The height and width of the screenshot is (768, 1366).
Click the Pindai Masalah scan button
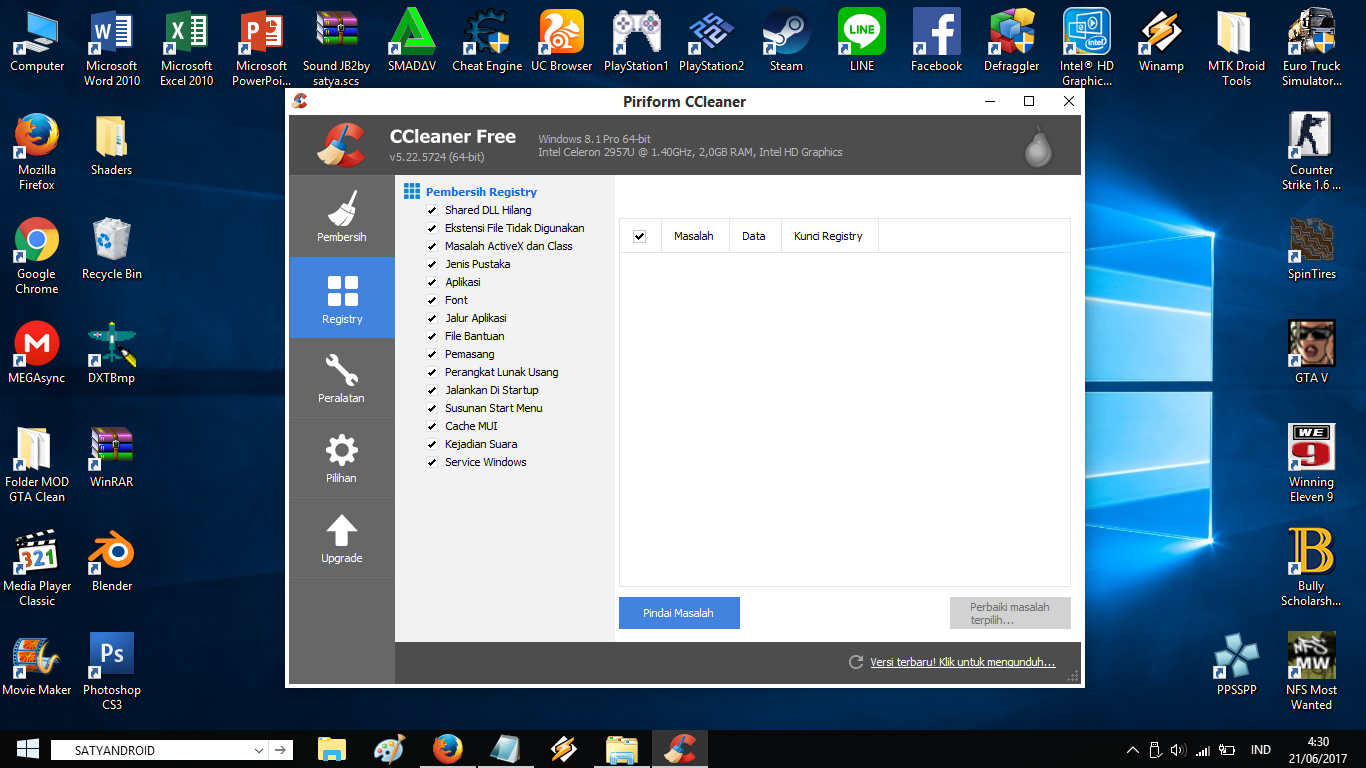click(679, 613)
